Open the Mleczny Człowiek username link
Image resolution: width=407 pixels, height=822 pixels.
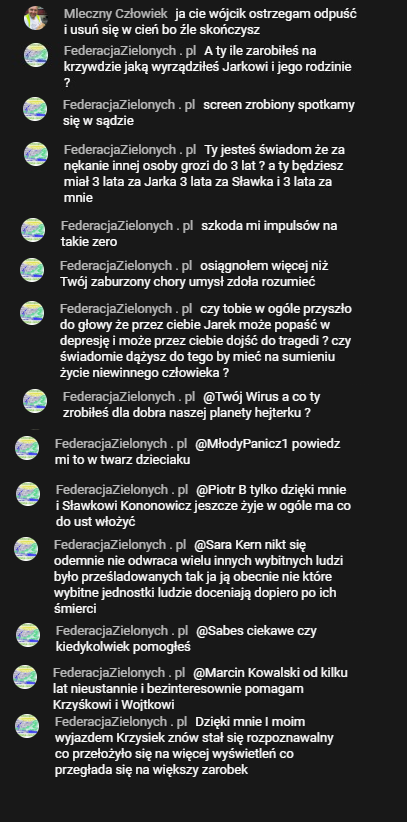[115, 14]
